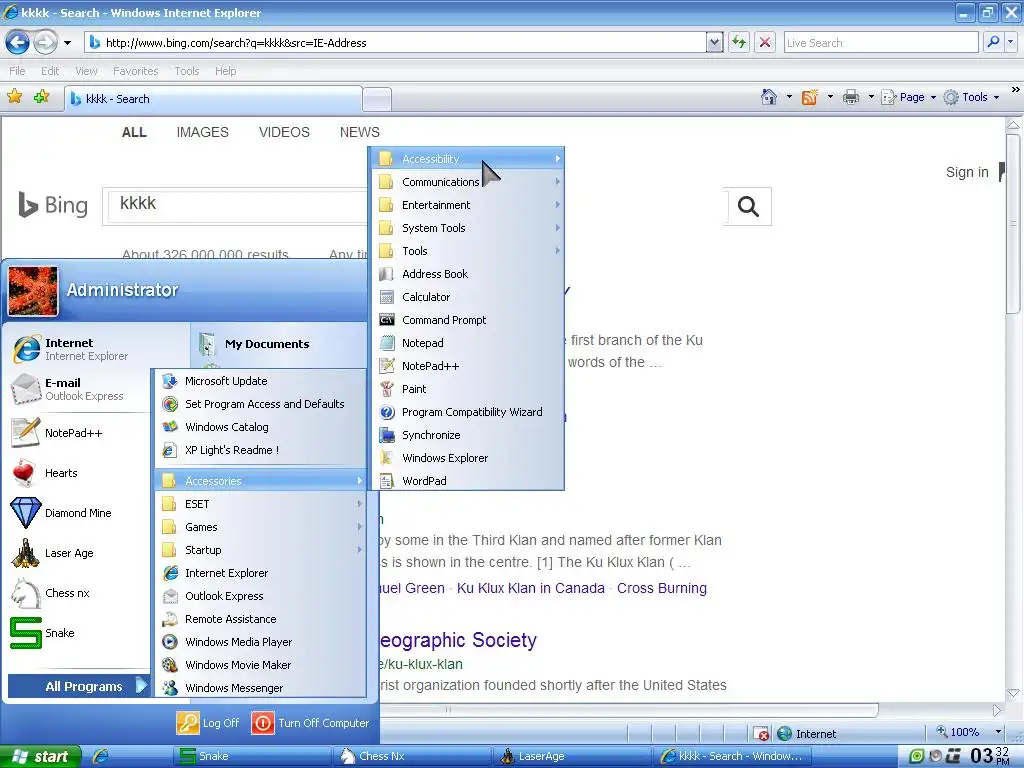Click Internet Explorer quick launch icon
1024x768 pixels.
pyautogui.click(x=101, y=756)
